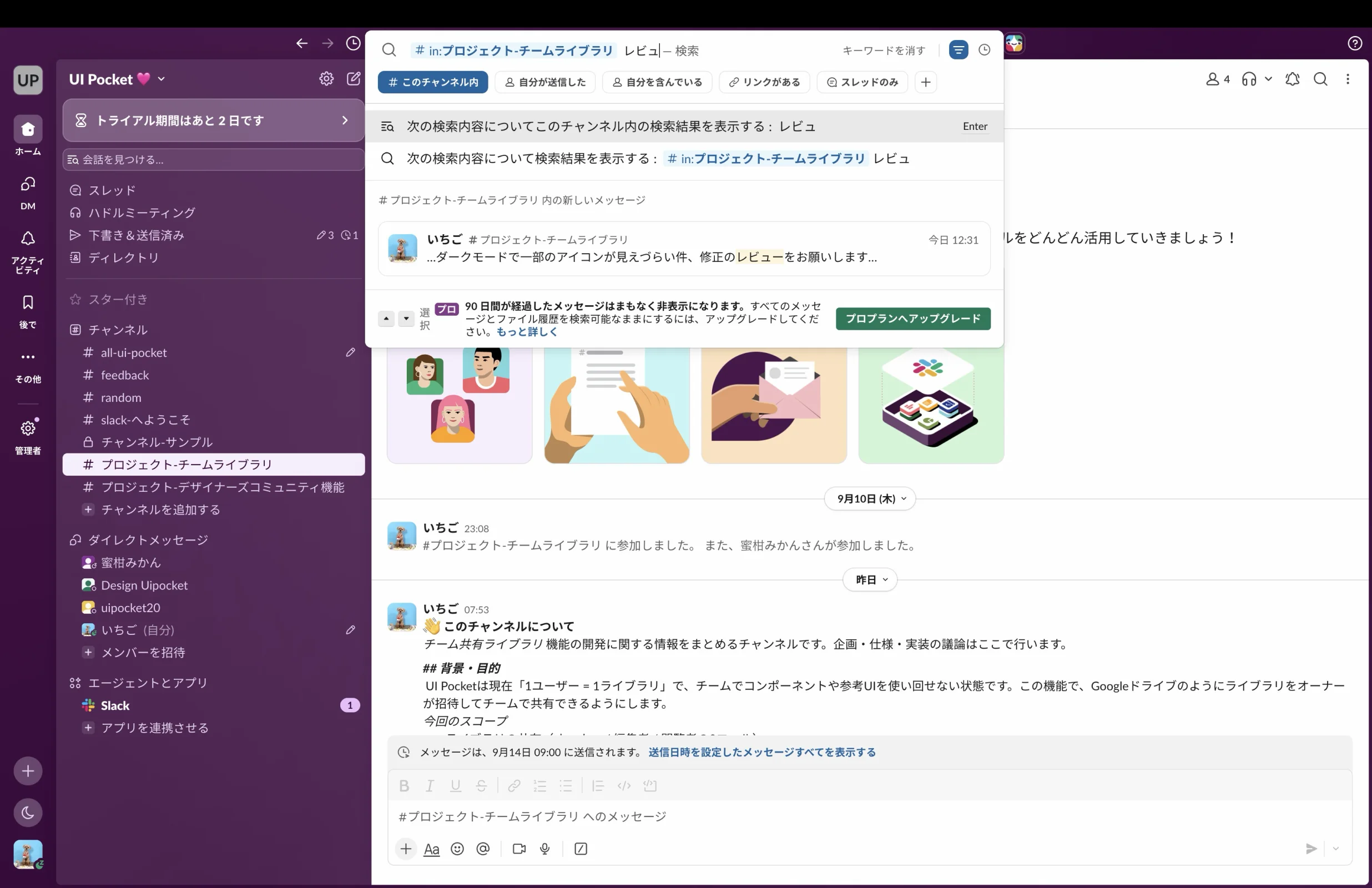Image resolution: width=1372 pixels, height=888 pixels.
Task: Open the help question mark icon
Action: click(x=1355, y=43)
